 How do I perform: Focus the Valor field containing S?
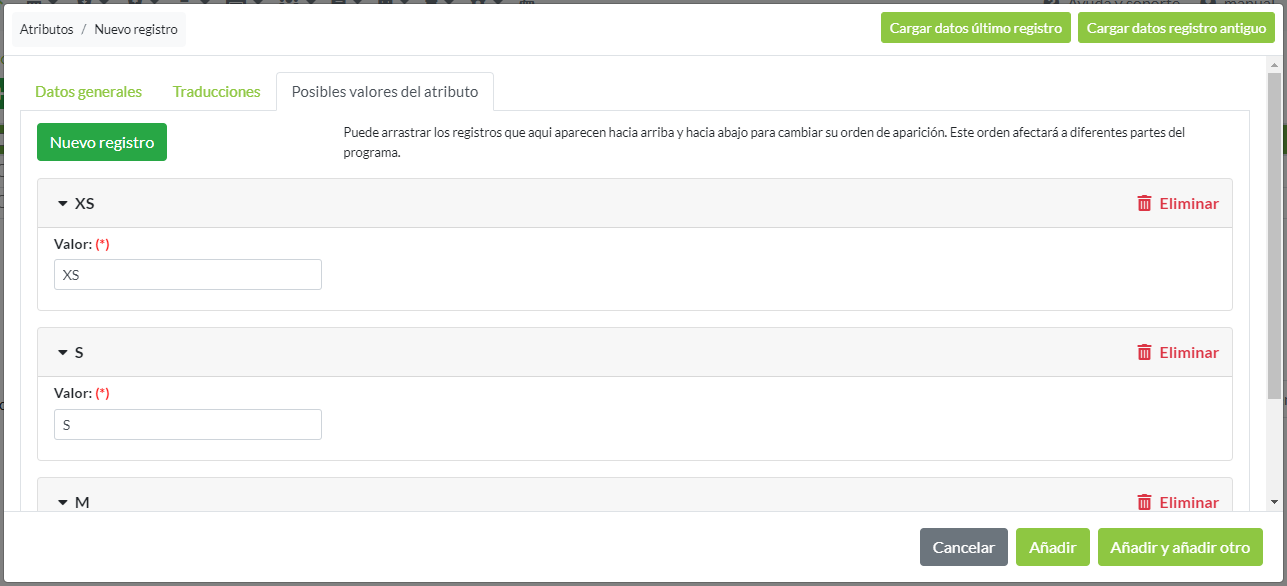(188, 425)
